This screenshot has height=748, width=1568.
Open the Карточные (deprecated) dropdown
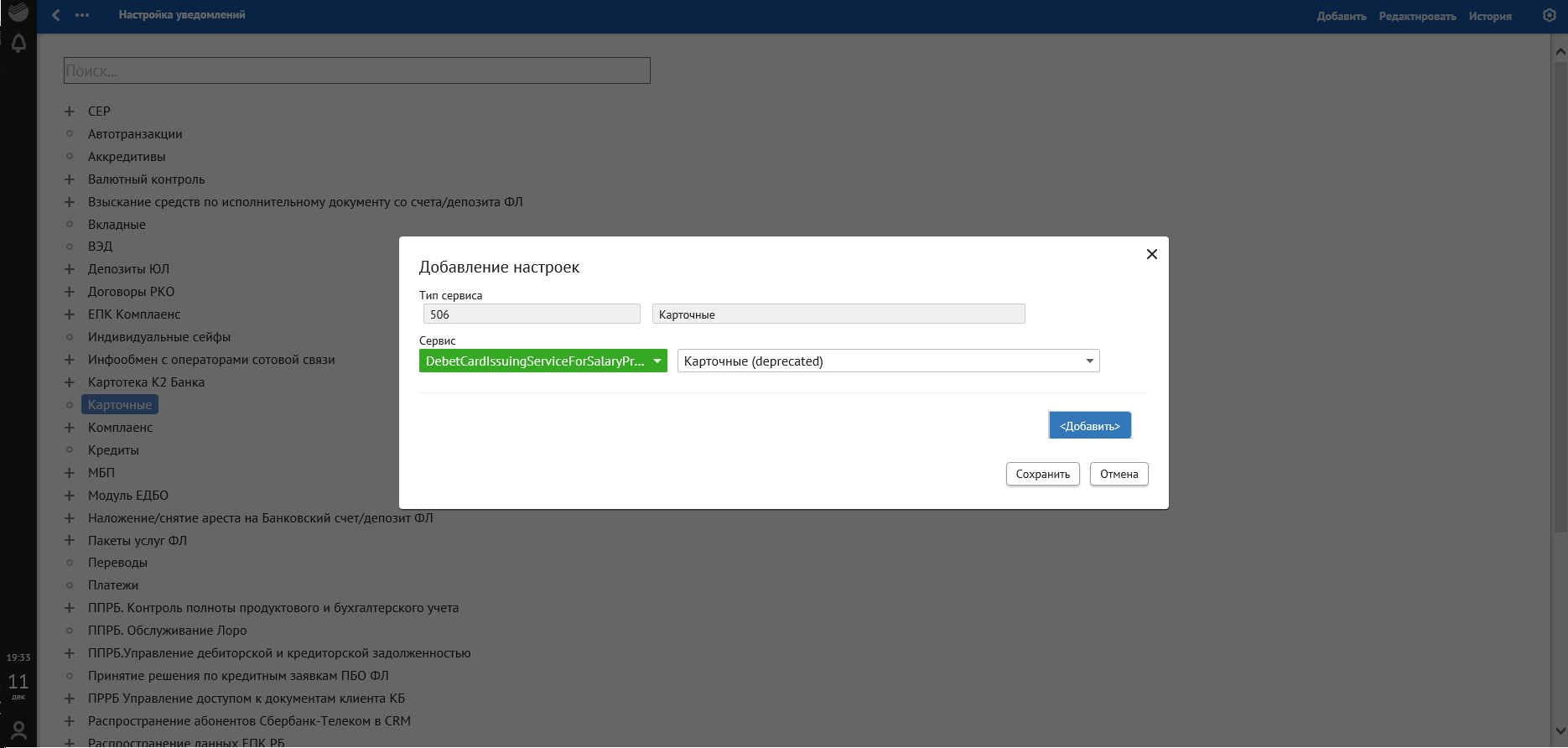click(x=888, y=361)
